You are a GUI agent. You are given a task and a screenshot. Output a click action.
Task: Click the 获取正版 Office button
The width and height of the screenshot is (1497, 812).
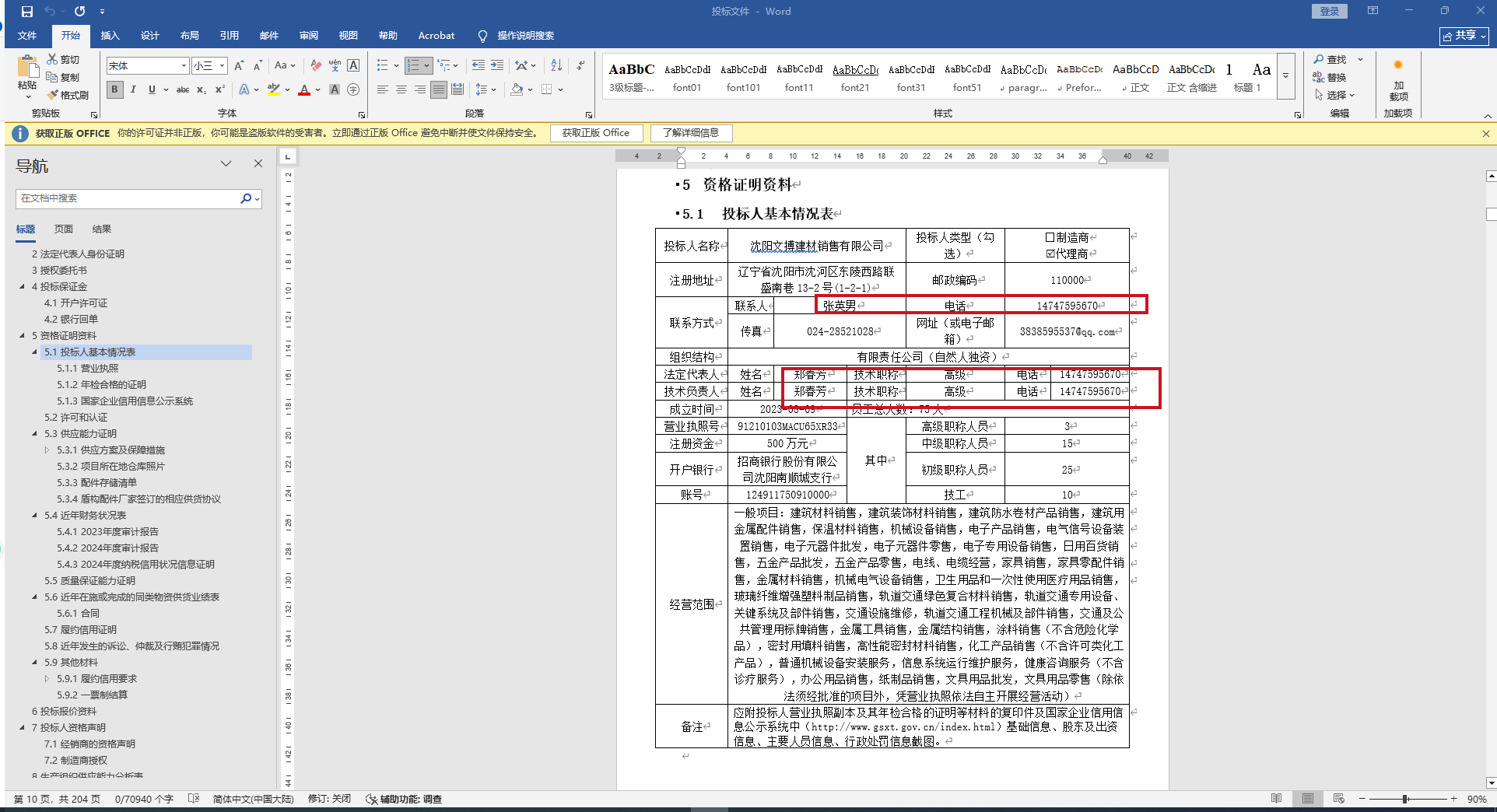click(x=596, y=133)
